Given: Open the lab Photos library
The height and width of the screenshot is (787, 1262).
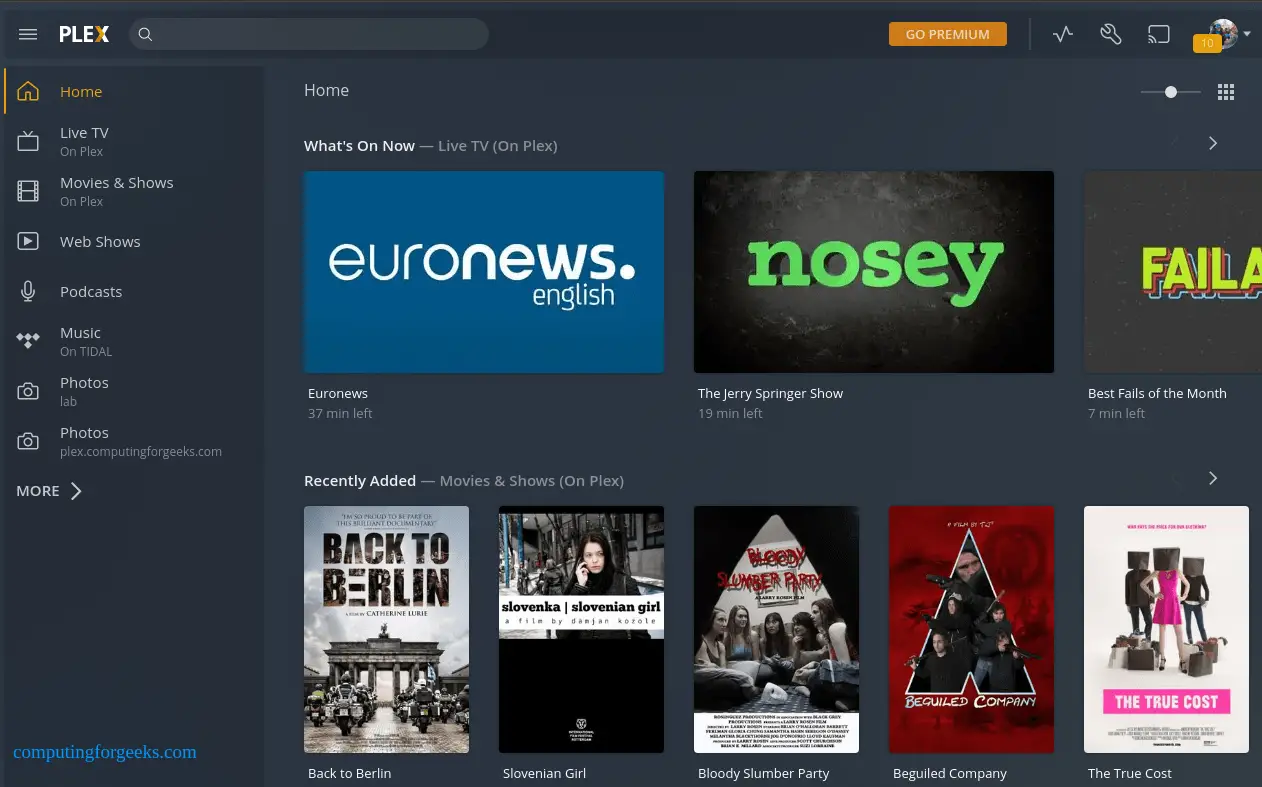Looking at the screenshot, I should click(x=84, y=391).
